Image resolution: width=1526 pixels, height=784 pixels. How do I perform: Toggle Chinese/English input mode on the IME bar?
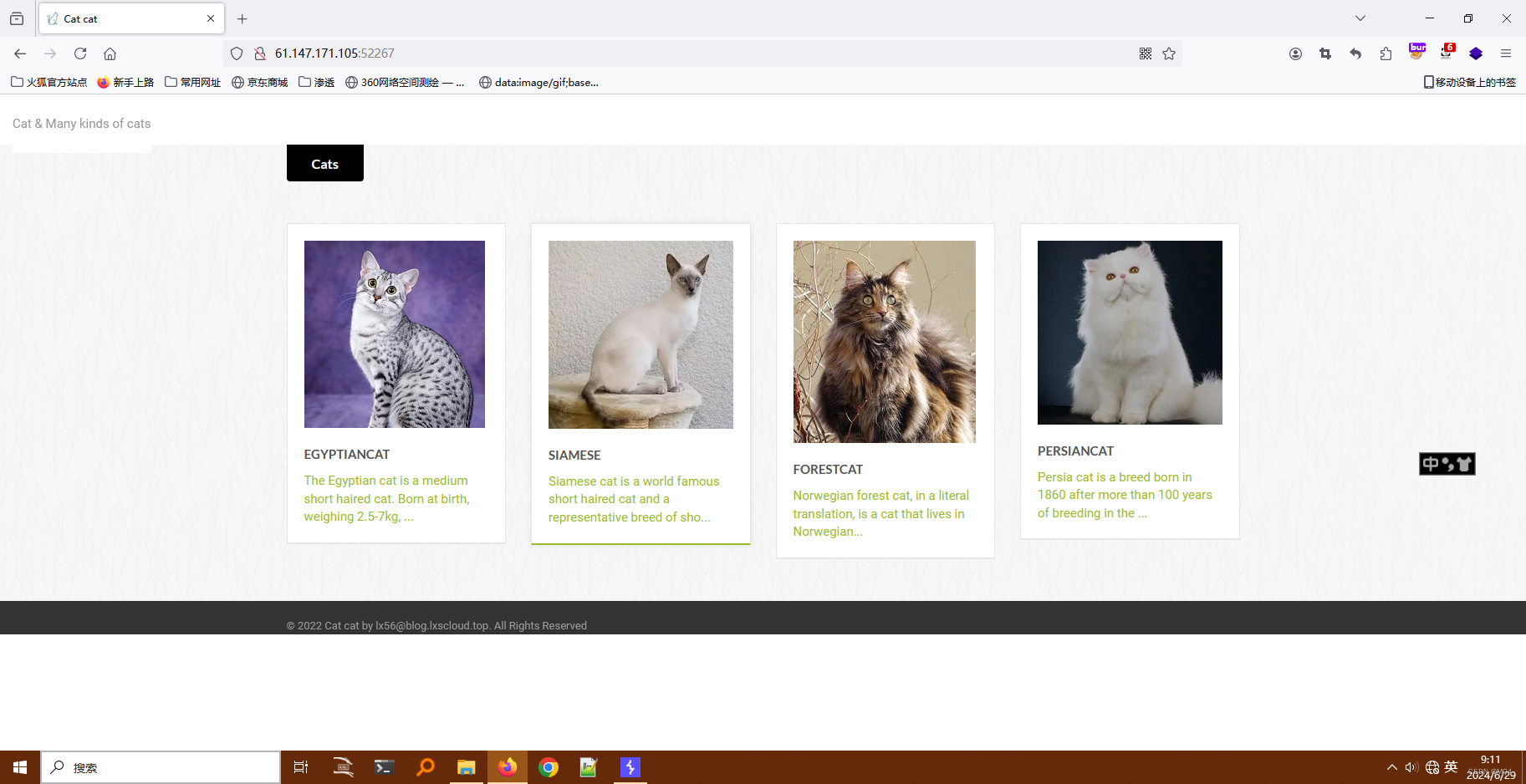(1430, 464)
